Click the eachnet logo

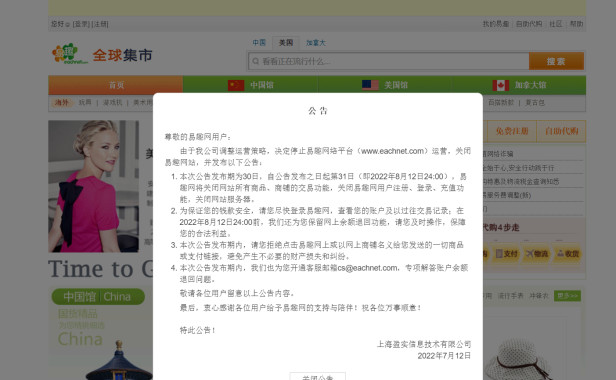click(x=70, y=54)
